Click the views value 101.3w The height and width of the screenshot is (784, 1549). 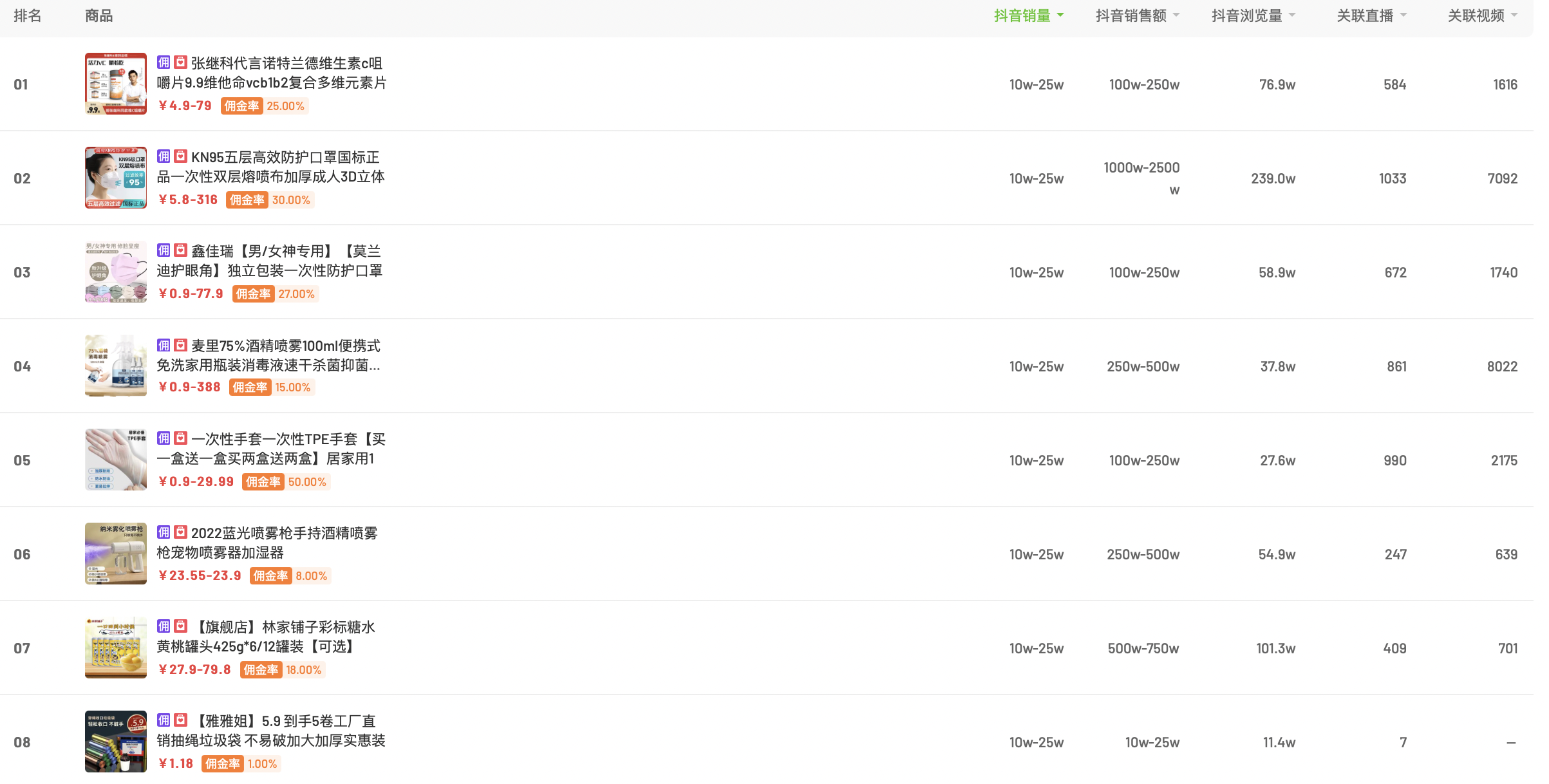(x=1275, y=648)
